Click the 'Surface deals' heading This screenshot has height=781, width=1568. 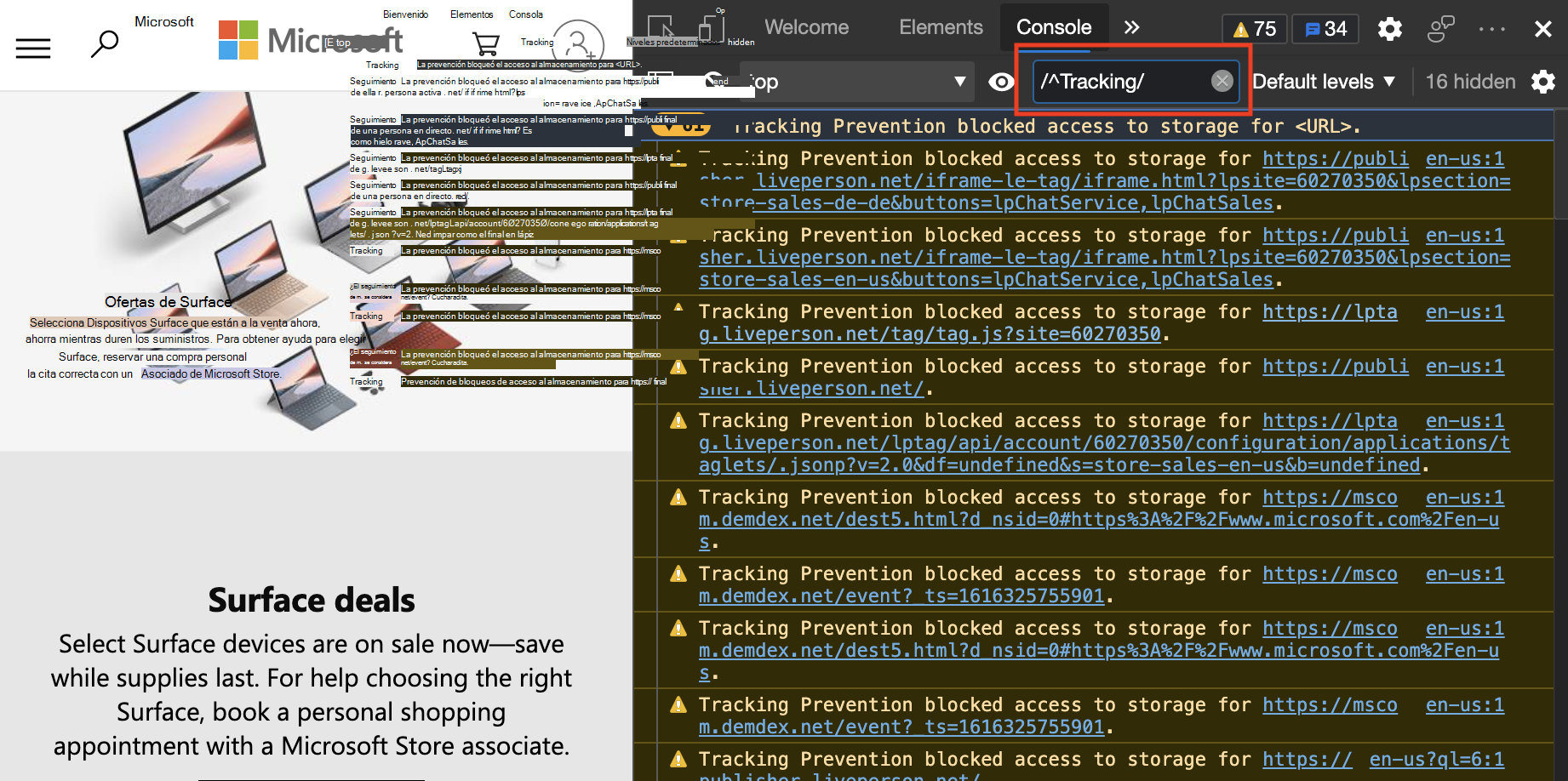pos(312,601)
